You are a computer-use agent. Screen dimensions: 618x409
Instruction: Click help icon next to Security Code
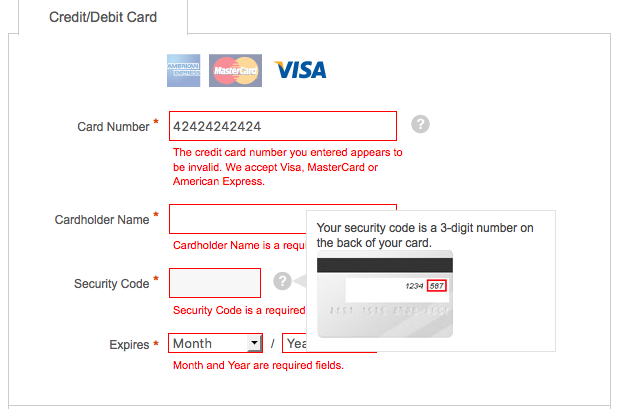point(283,281)
